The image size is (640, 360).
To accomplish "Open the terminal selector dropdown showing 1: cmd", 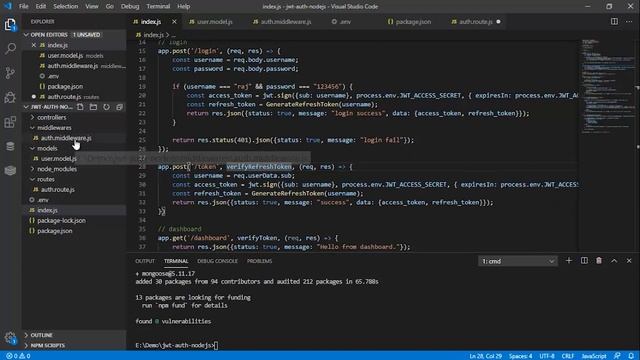I will coord(517,261).
